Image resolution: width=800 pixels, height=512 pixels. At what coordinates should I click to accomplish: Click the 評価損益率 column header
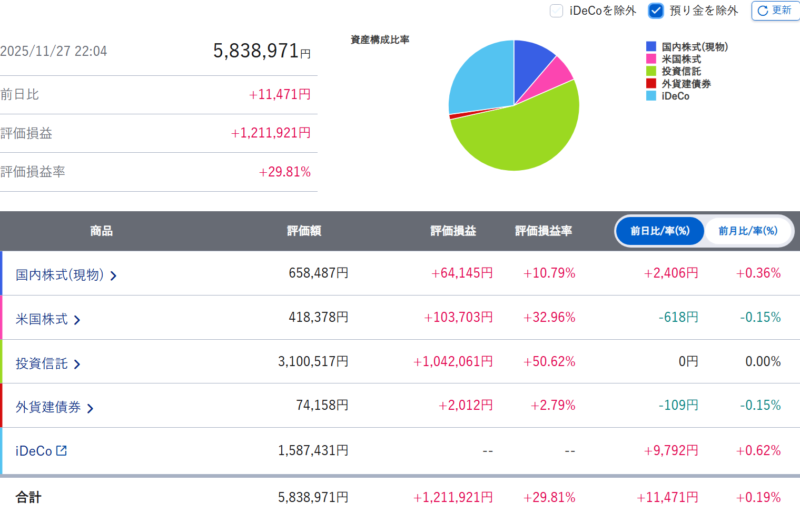(543, 231)
